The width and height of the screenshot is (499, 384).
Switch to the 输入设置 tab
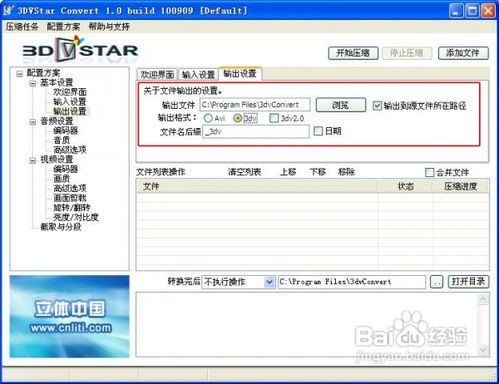click(198, 74)
